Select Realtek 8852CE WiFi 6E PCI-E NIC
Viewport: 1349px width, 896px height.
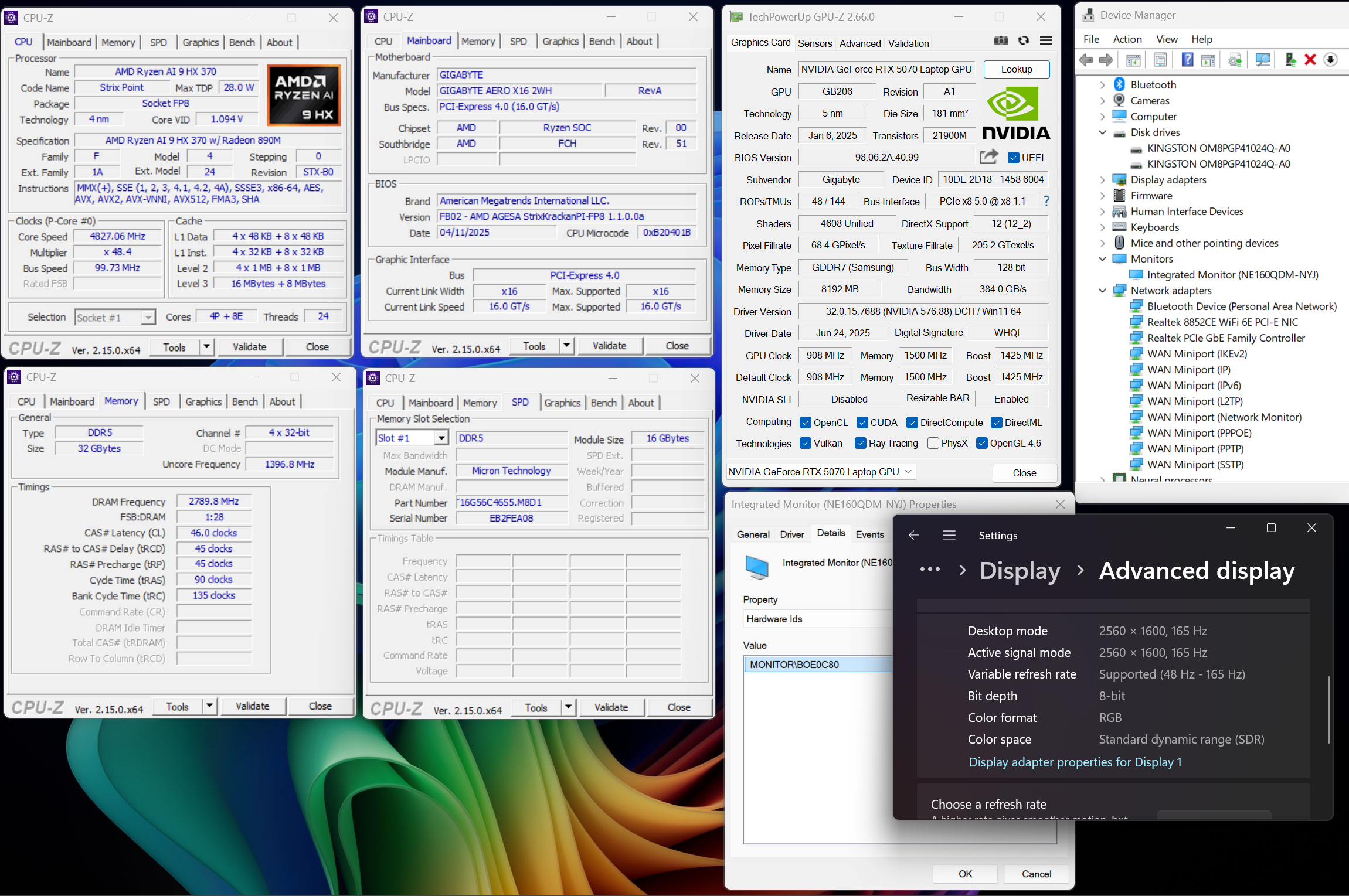click(x=1222, y=322)
